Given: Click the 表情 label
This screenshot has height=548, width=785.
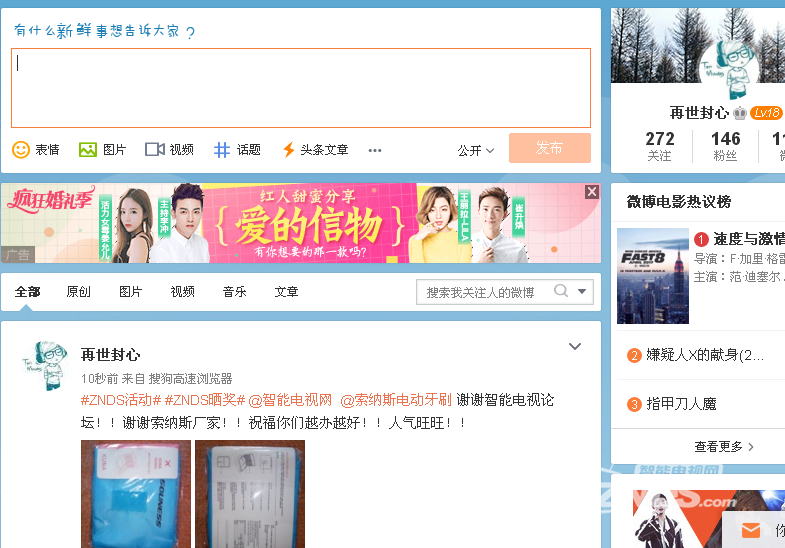Looking at the screenshot, I should pos(47,149).
